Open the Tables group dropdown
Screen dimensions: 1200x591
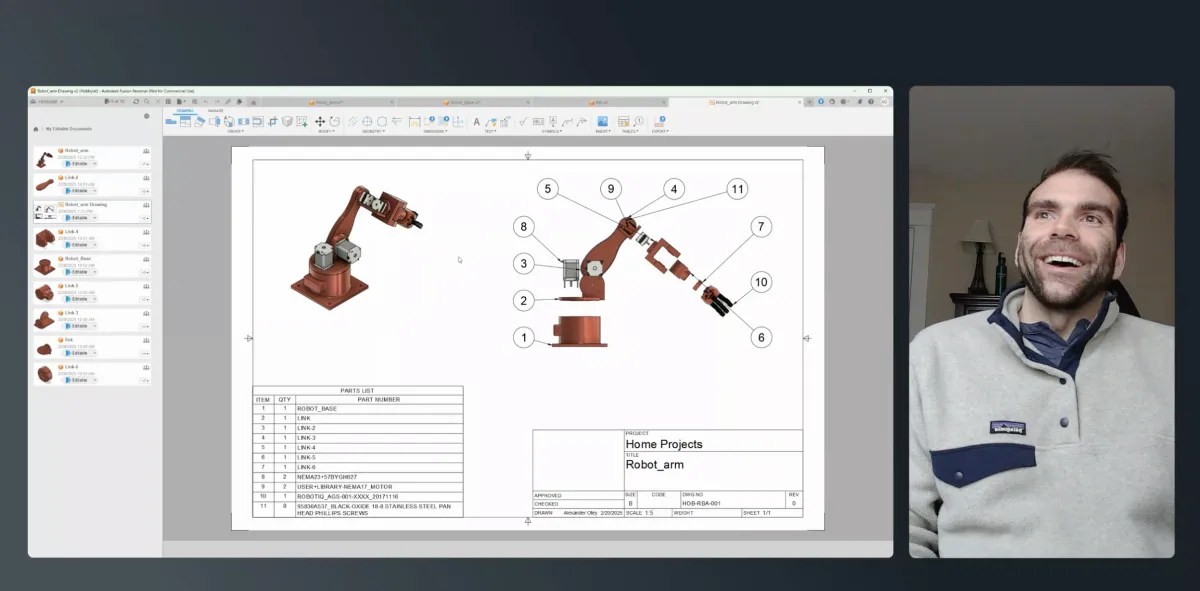pos(629,131)
